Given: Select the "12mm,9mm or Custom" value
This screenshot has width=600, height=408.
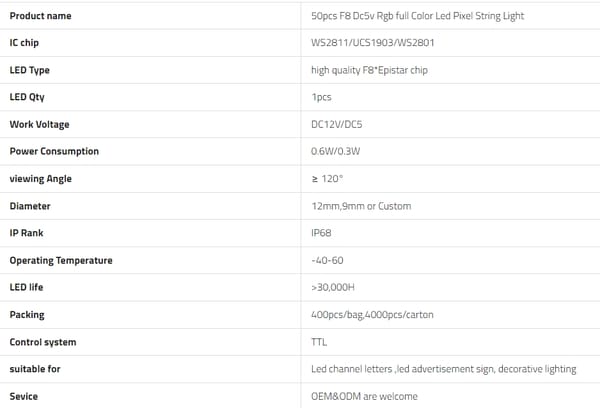Looking at the screenshot, I should tap(361, 206).
